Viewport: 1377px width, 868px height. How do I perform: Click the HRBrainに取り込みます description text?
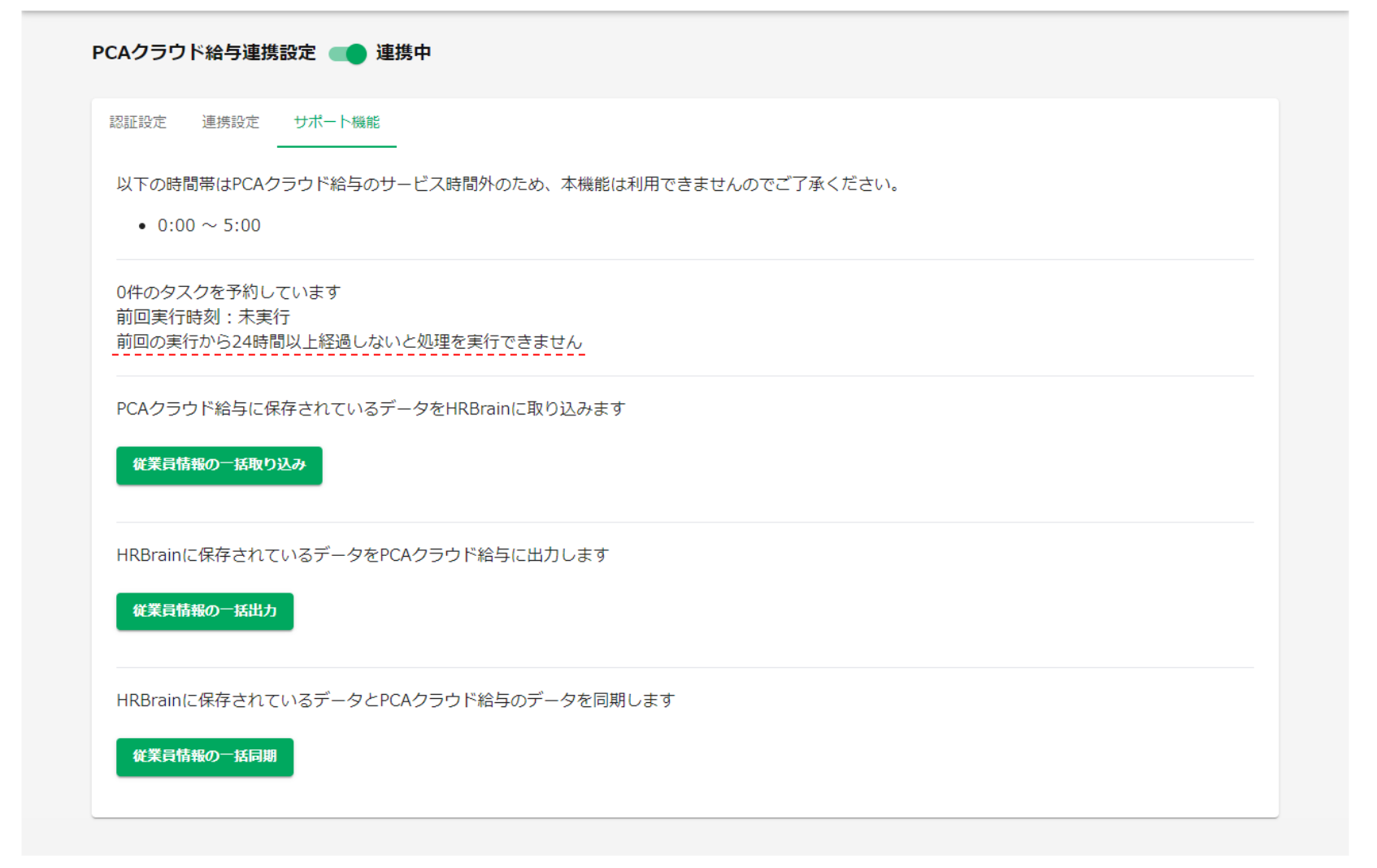coord(371,409)
